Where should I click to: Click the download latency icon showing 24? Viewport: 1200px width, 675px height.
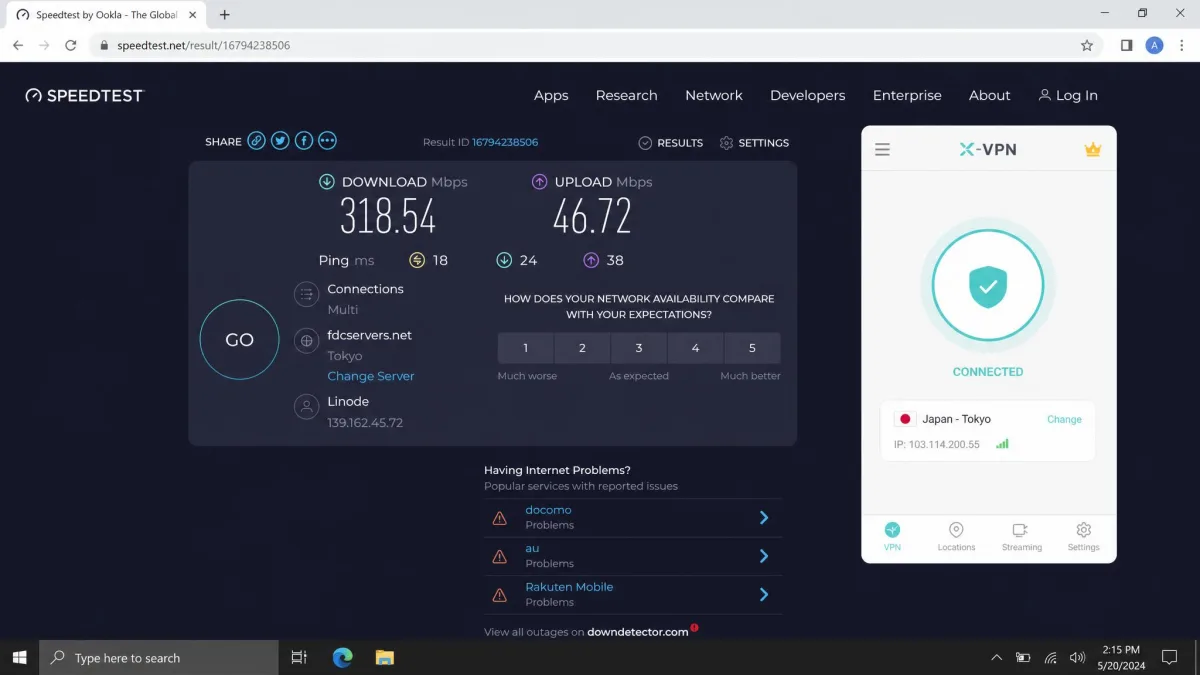coord(504,260)
